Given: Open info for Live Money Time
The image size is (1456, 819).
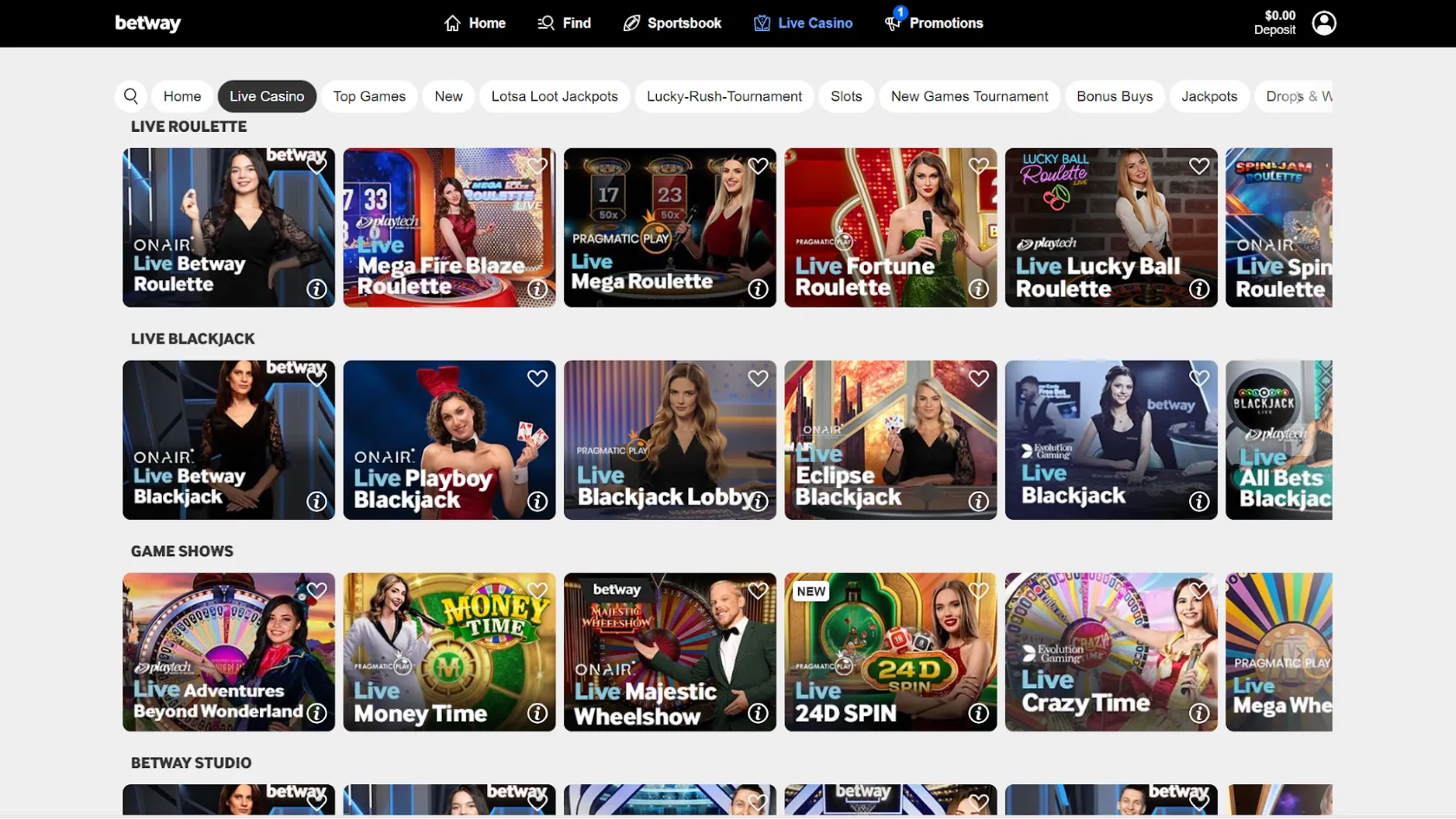Looking at the screenshot, I should 536,714.
